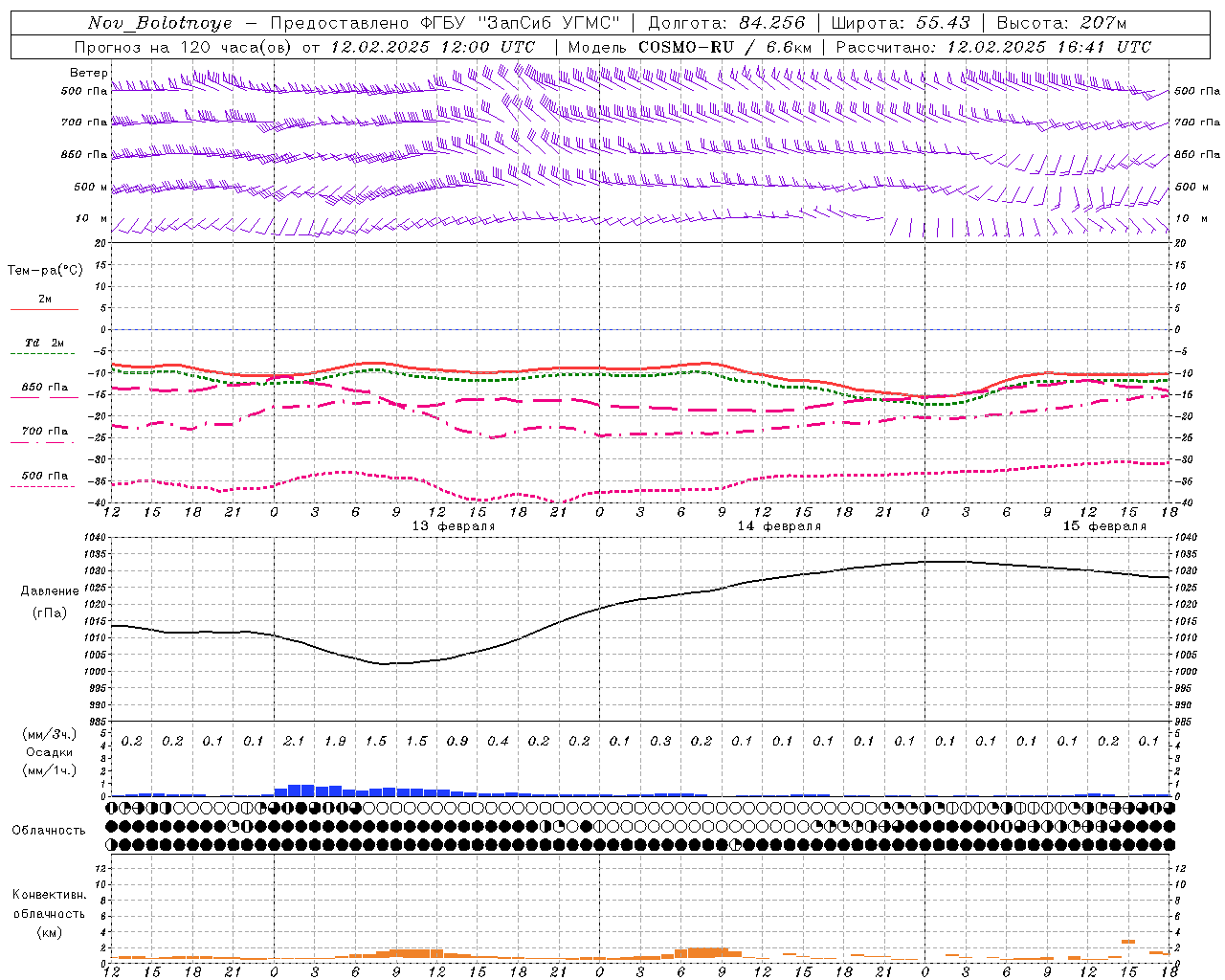Click the '(км)' unit under convective cloudiness

click(49, 932)
